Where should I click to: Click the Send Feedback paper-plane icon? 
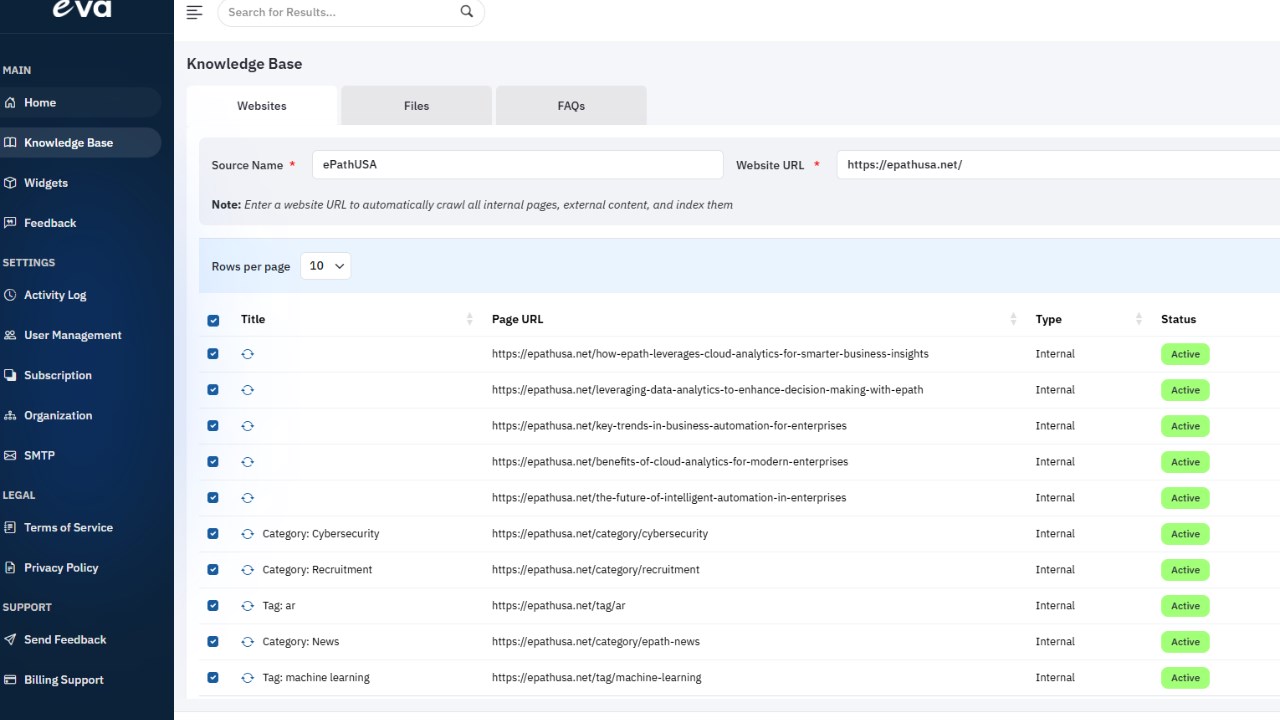coord(10,640)
